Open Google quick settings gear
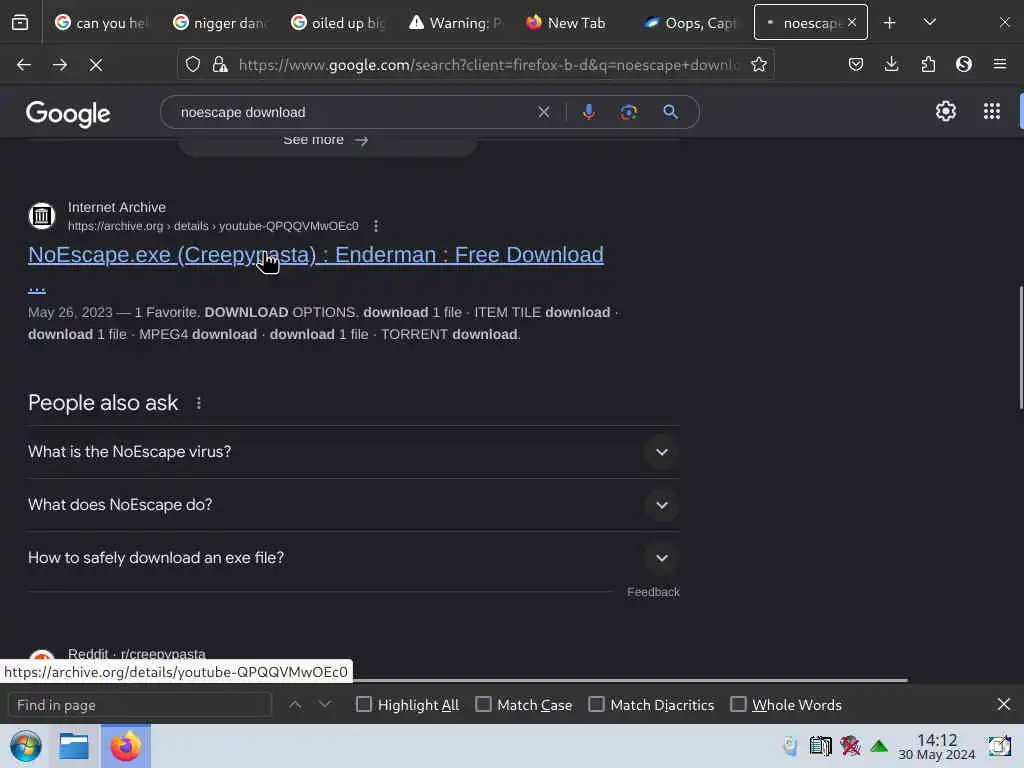 pos(946,112)
